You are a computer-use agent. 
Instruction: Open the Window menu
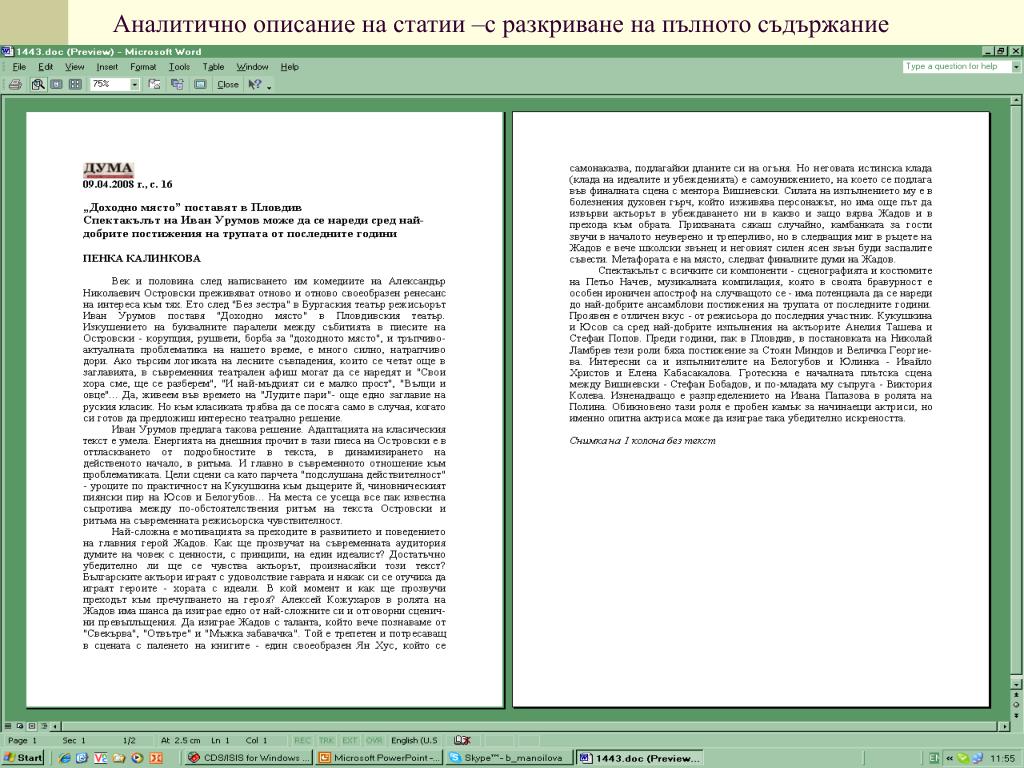[252, 67]
